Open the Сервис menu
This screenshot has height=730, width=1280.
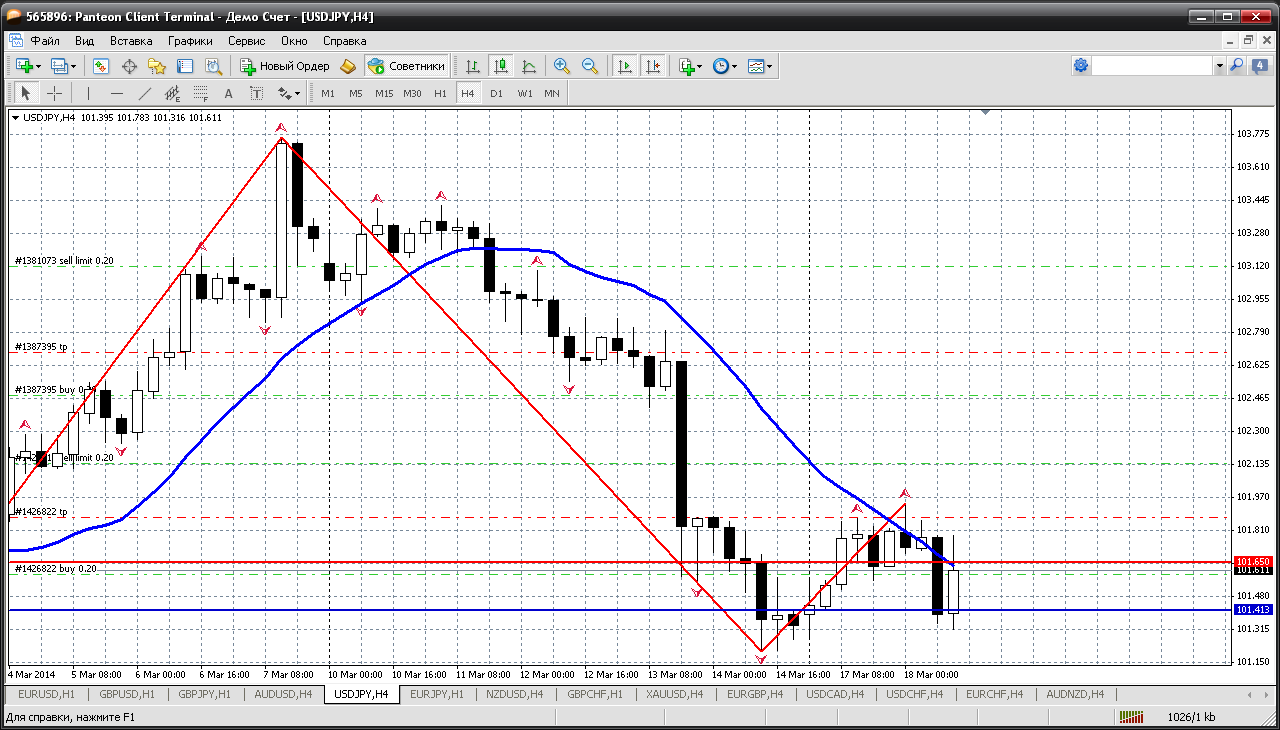pos(246,41)
